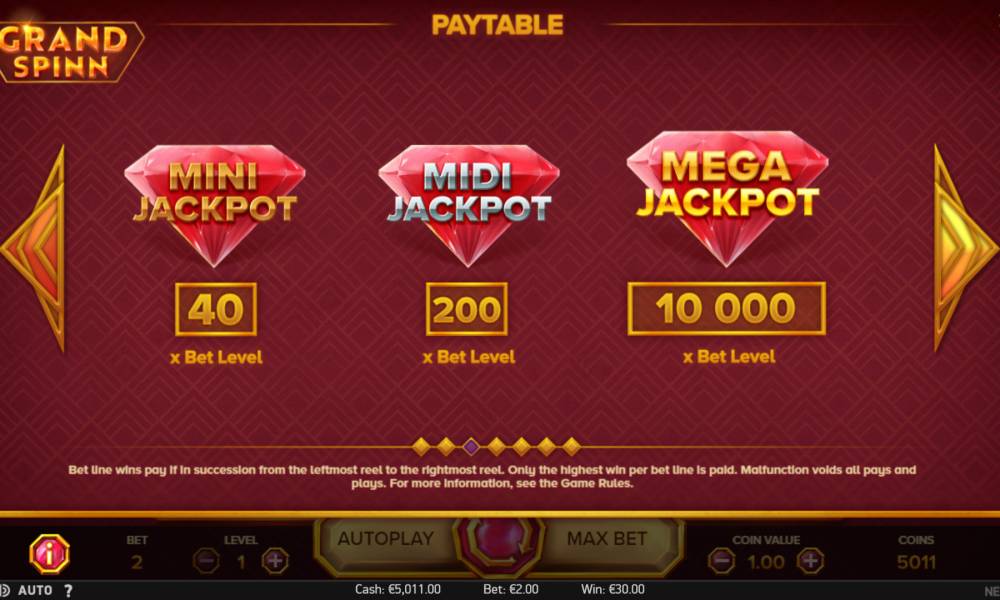
Task: Raise the coin value with plus
Action: [811, 561]
